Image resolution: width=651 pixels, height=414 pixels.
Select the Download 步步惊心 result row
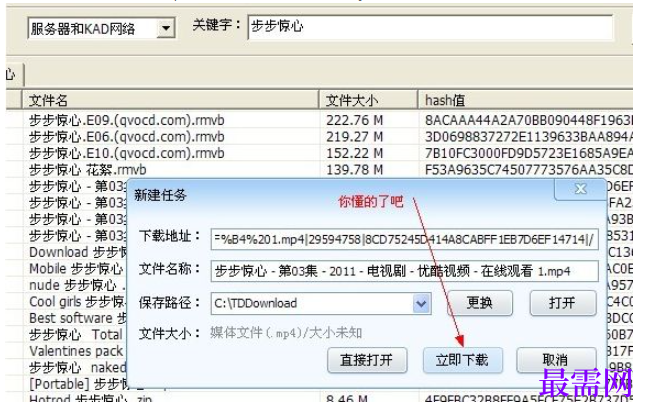[x=78, y=252]
